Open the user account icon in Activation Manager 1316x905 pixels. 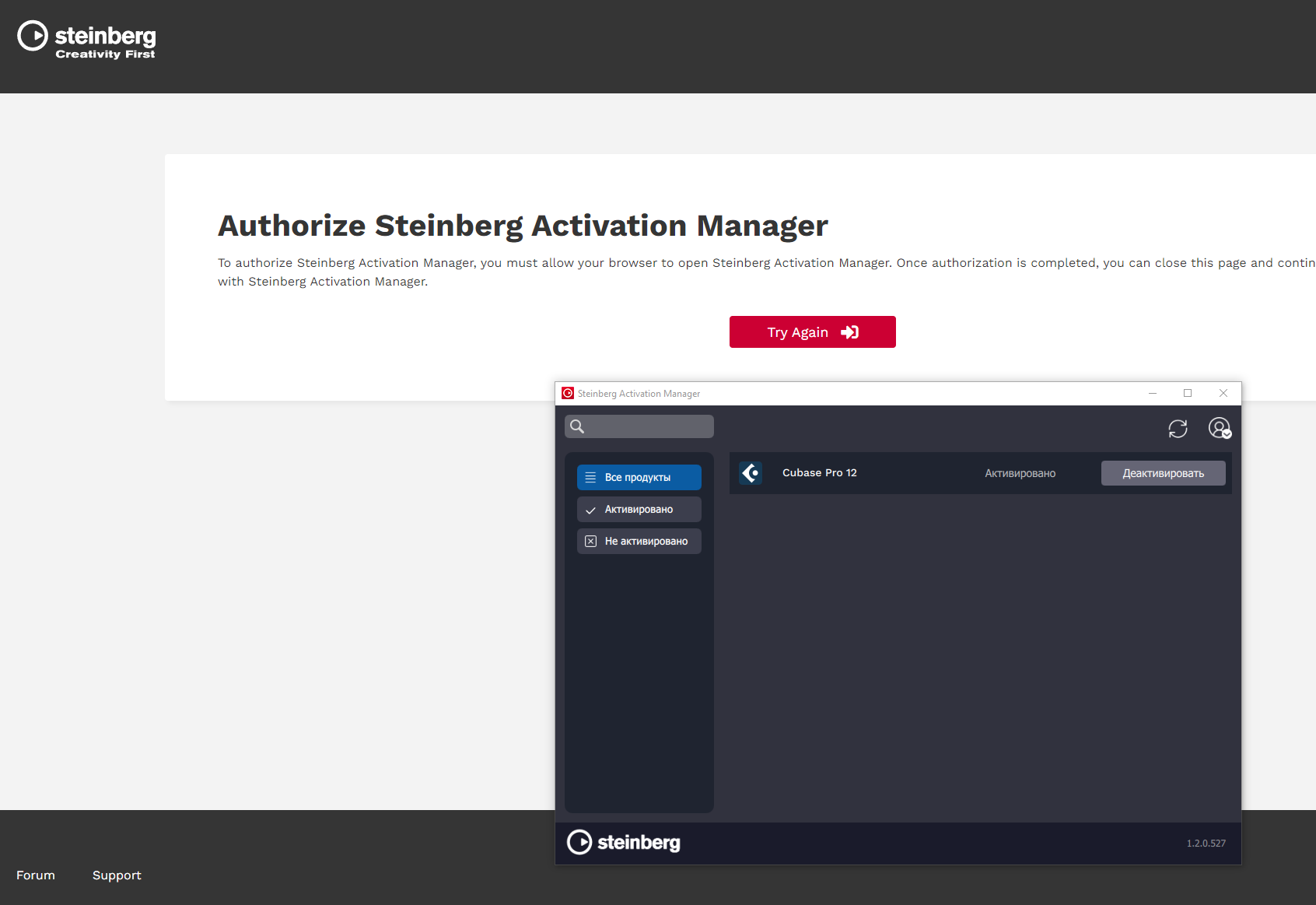[x=1220, y=428]
